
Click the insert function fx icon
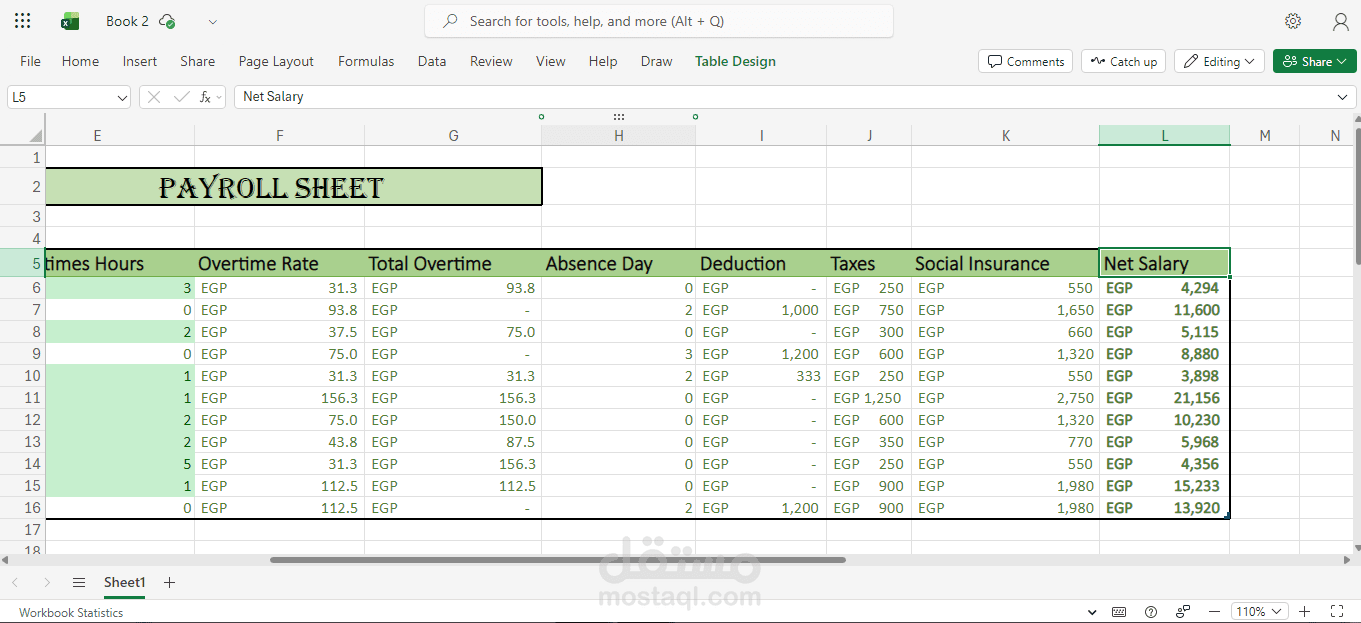(x=205, y=97)
